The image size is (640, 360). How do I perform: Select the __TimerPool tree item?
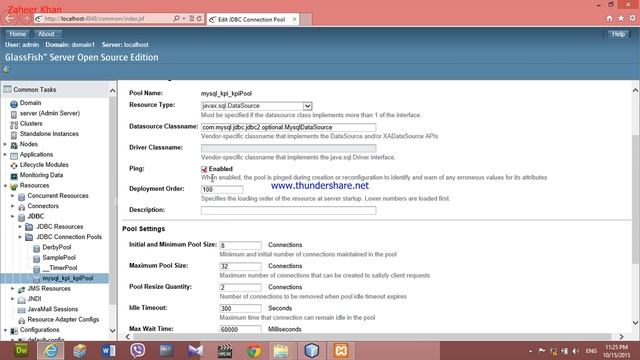(x=60, y=268)
